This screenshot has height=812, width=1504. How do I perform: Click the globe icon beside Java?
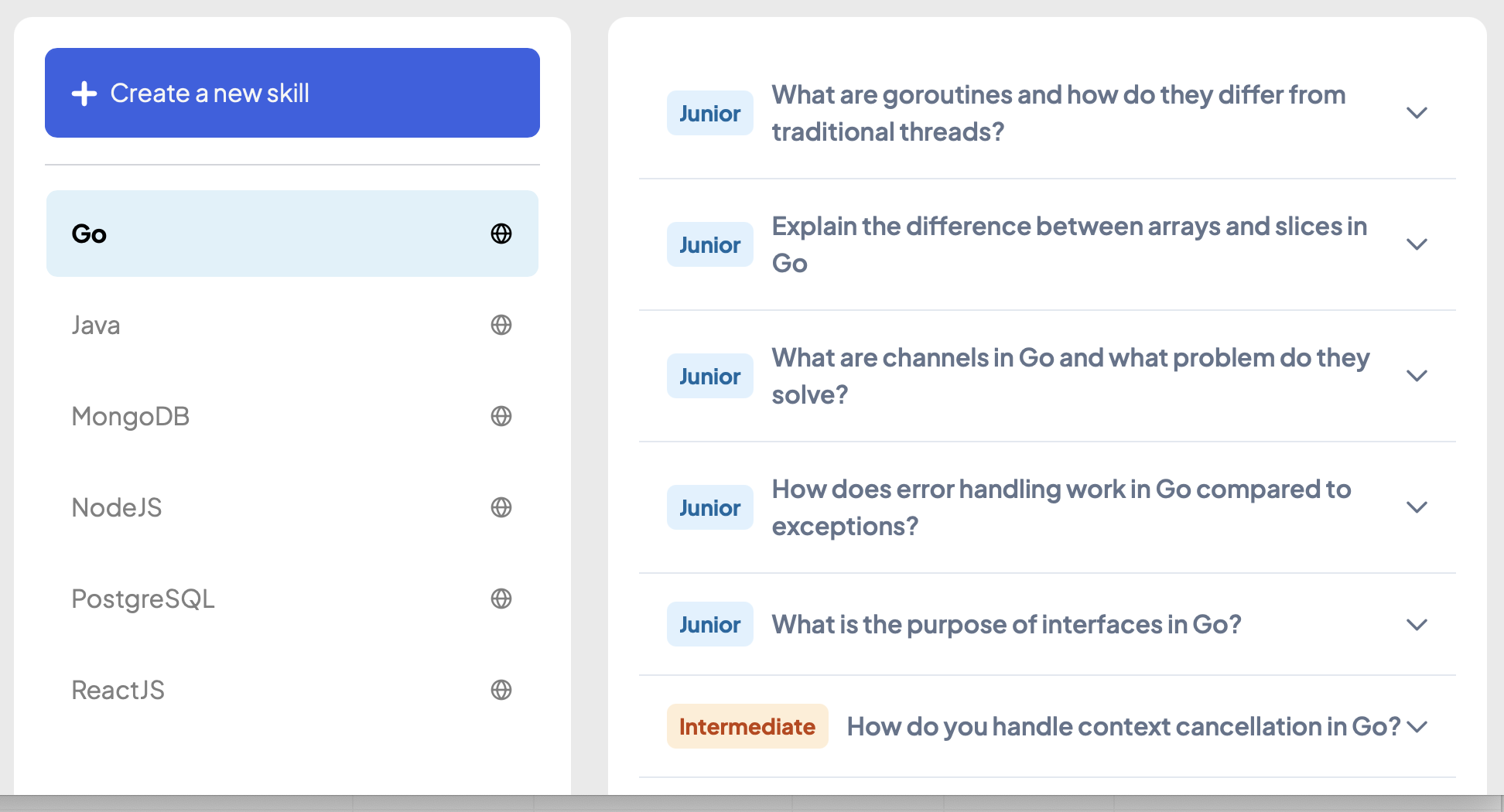[x=501, y=325]
